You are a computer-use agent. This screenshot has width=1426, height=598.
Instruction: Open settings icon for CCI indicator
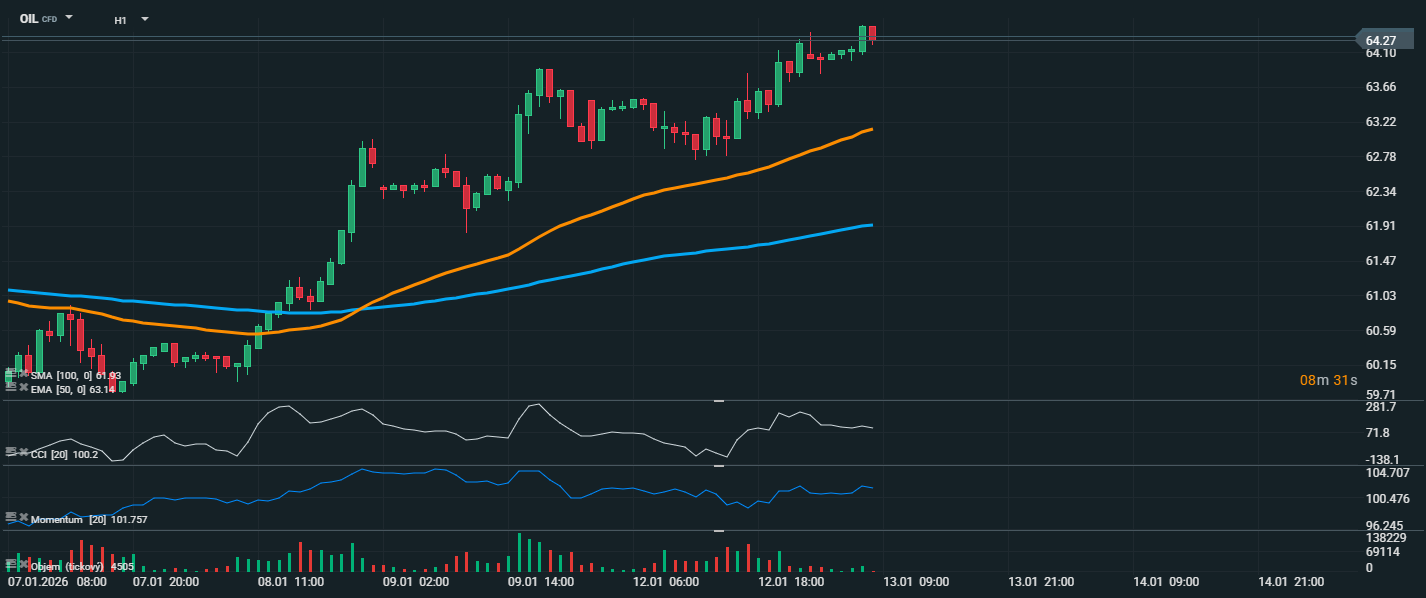pos(10,452)
